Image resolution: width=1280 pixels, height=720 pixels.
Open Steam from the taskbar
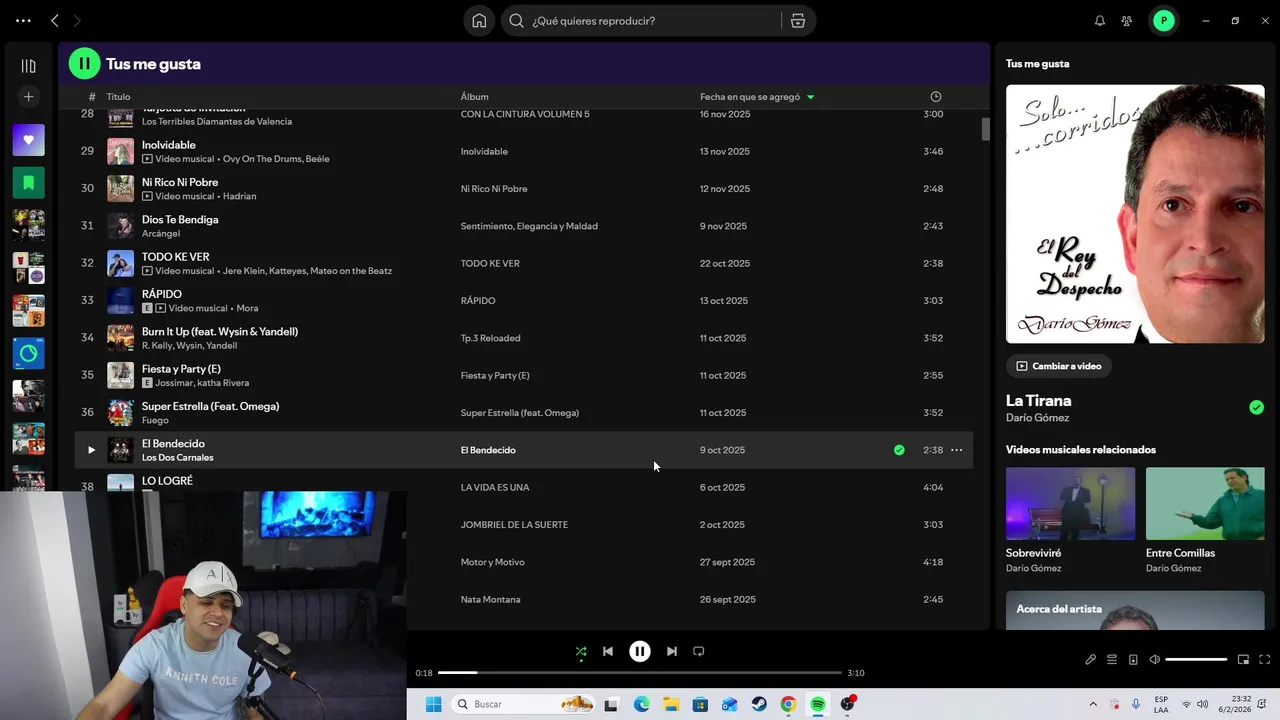tap(759, 704)
